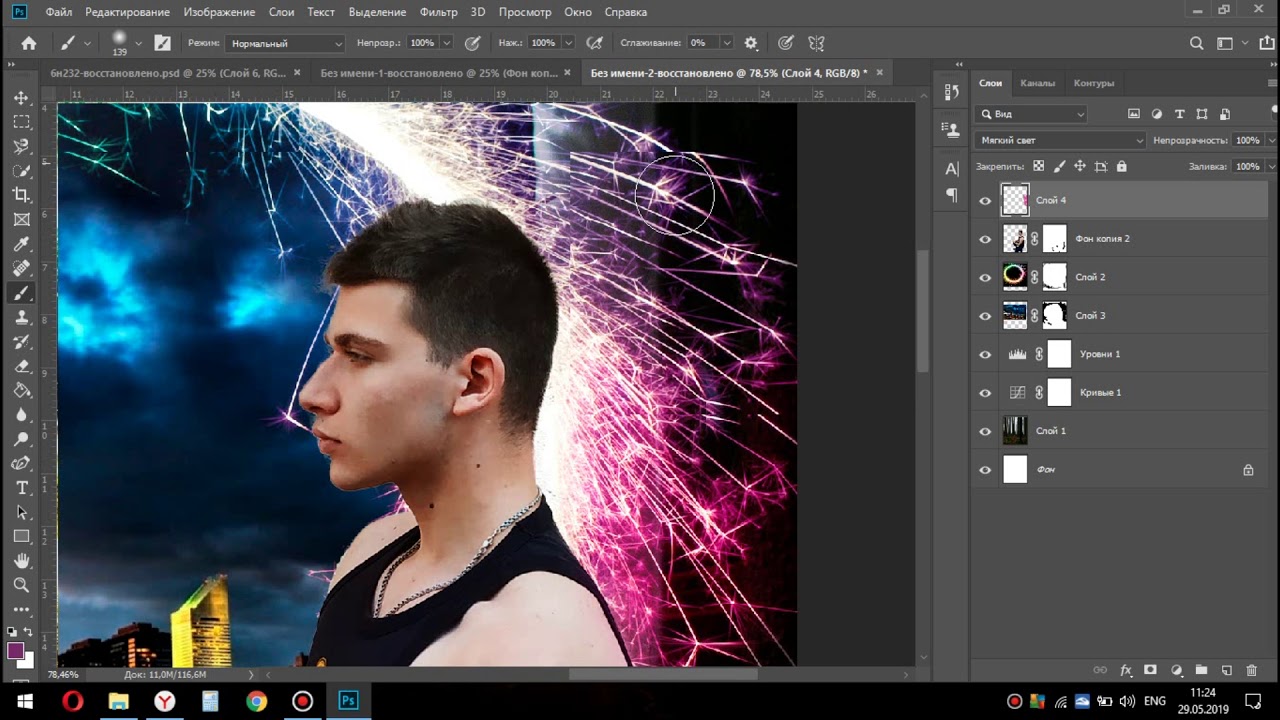Select the Eyedropper tool
This screenshot has height=720, width=1280.
click(x=21, y=244)
